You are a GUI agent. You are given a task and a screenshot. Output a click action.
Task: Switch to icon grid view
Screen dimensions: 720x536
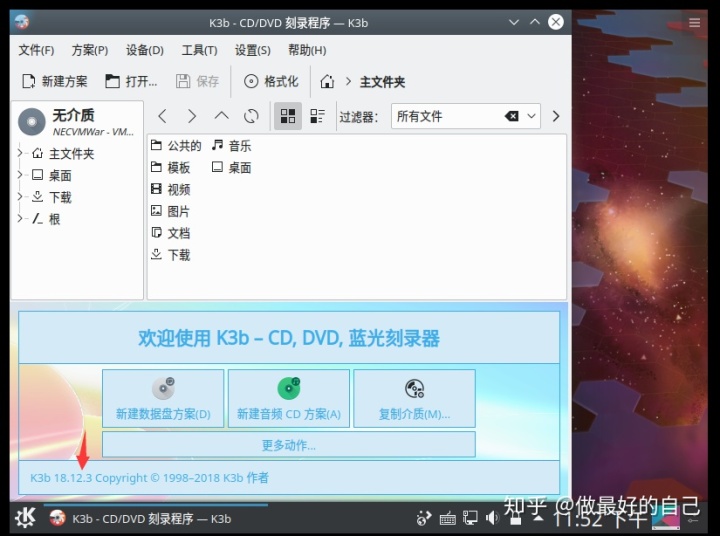pyautogui.click(x=287, y=116)
